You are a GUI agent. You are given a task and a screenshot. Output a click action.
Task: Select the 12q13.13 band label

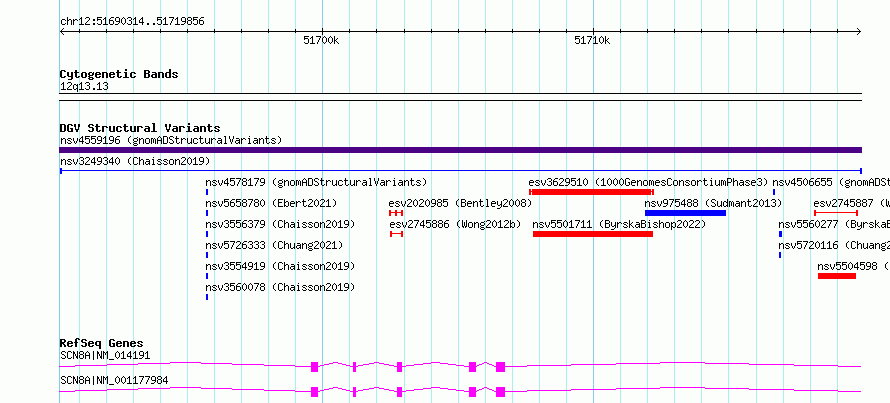[x=84, y=87]
